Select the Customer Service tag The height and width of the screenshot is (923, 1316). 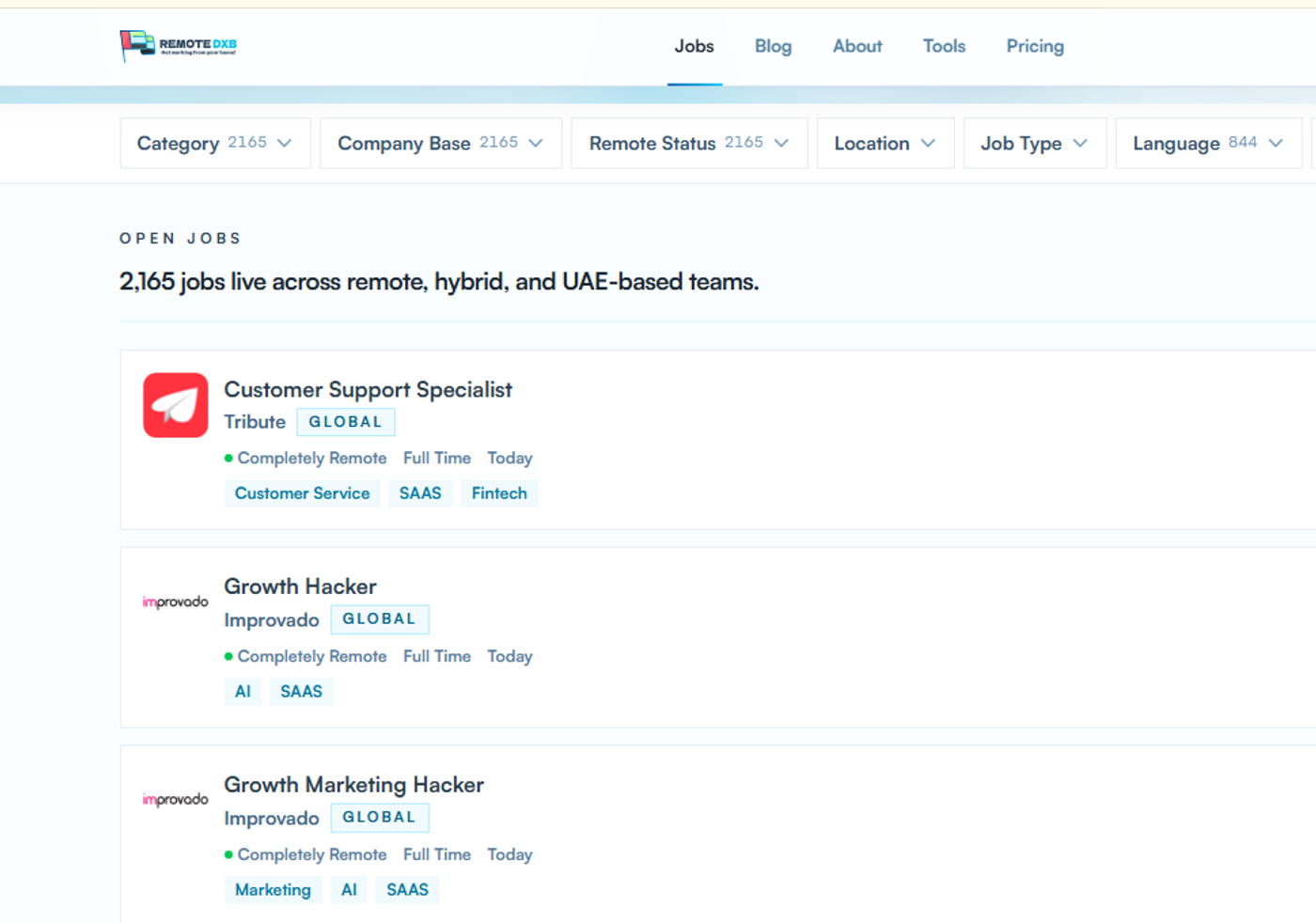[303, 493]
